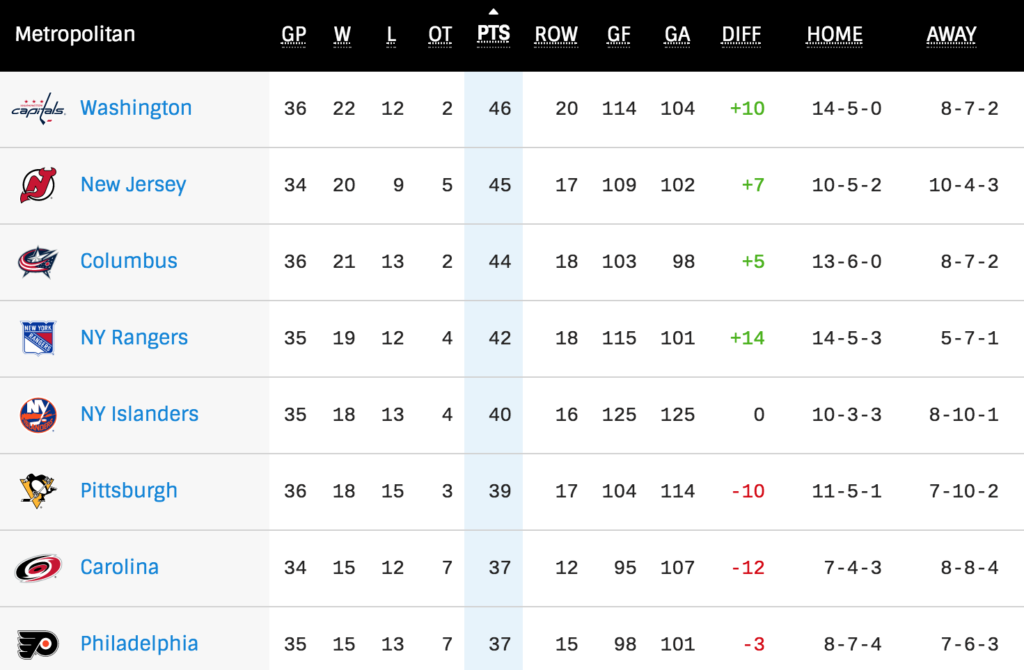Click the Columbus Blue Jackets logo
1024x670 pixels.
point(38,261)
